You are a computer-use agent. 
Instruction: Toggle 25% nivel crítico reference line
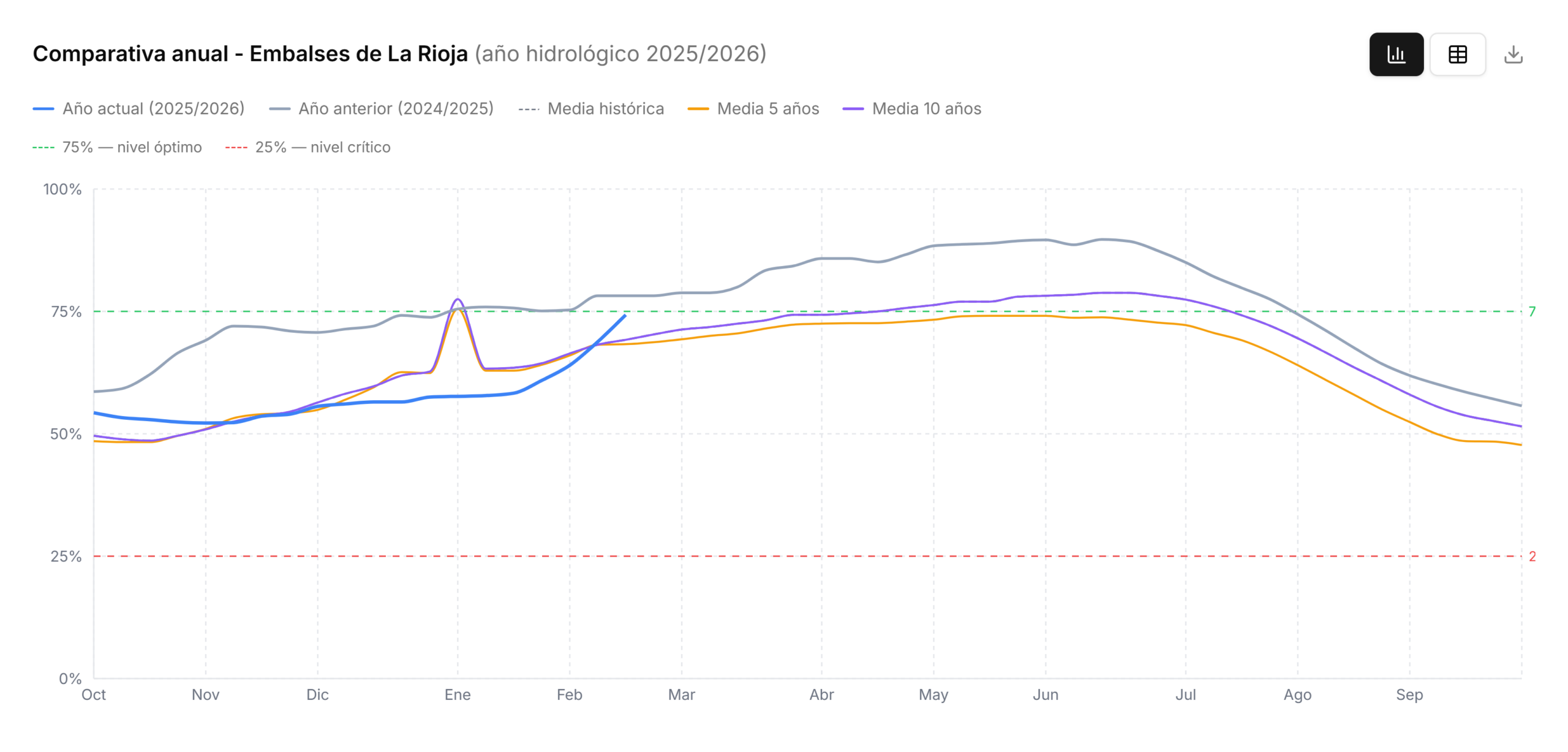click(322, 147)
